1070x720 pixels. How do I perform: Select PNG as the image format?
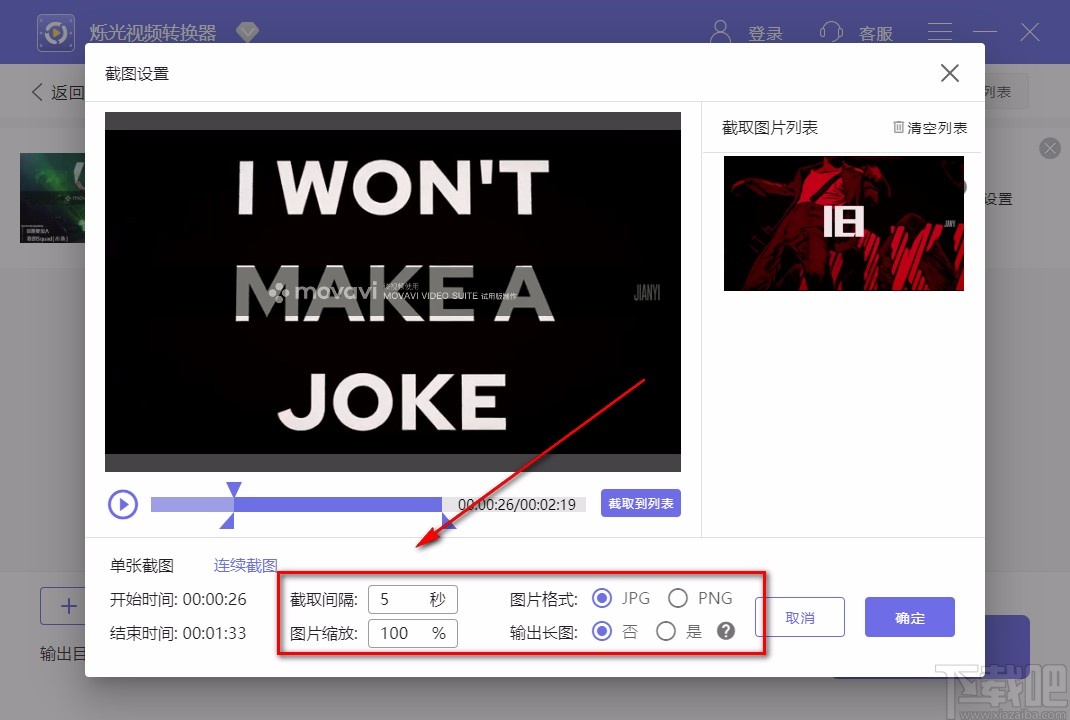[x=677, y=597]
